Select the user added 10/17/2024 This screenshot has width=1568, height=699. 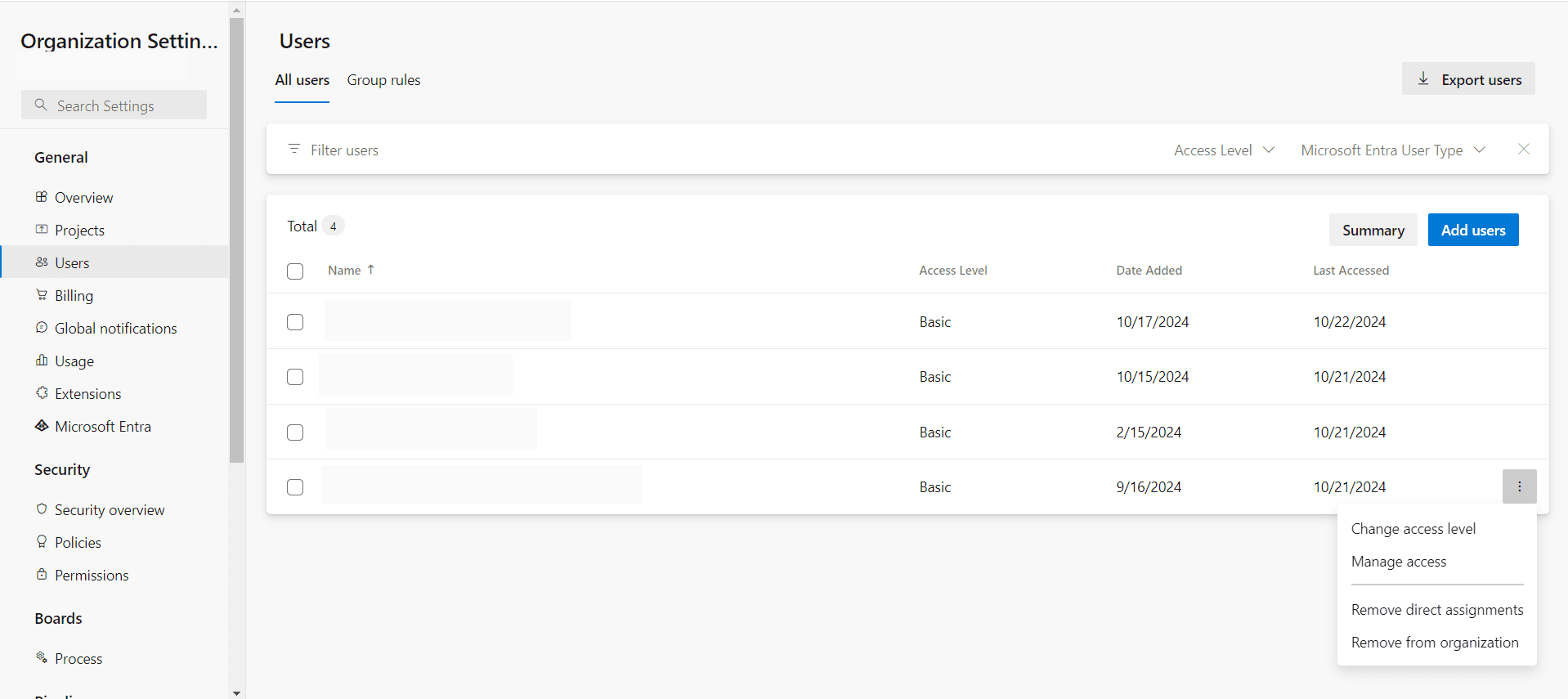(295, 322)
